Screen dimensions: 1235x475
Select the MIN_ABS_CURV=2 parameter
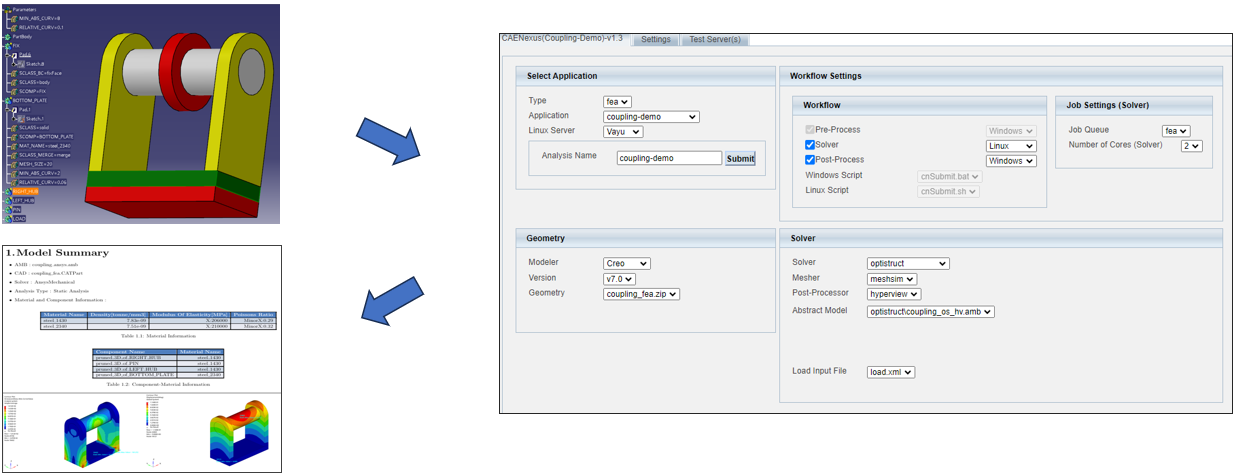coord(36,172)
